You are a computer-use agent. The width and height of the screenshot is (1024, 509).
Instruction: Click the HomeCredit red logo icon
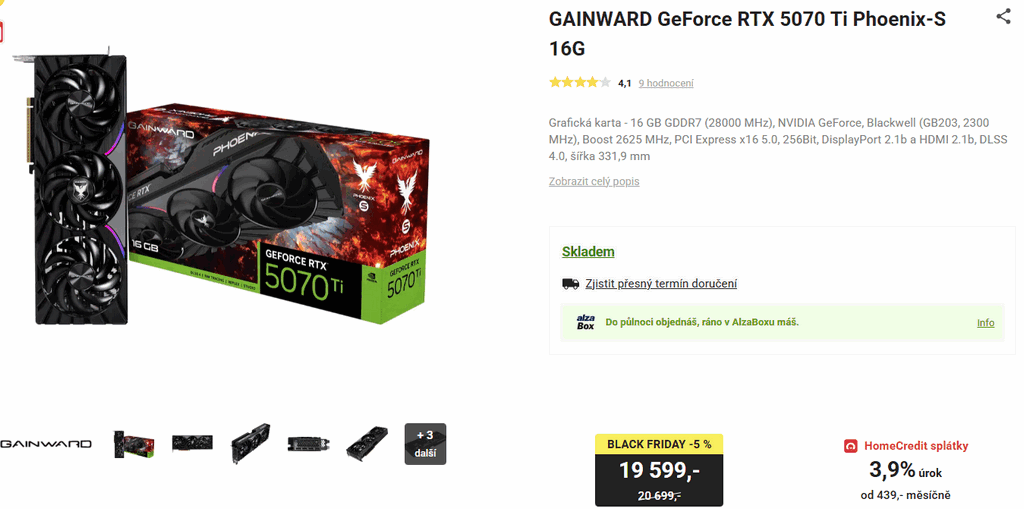click(851, 446)
